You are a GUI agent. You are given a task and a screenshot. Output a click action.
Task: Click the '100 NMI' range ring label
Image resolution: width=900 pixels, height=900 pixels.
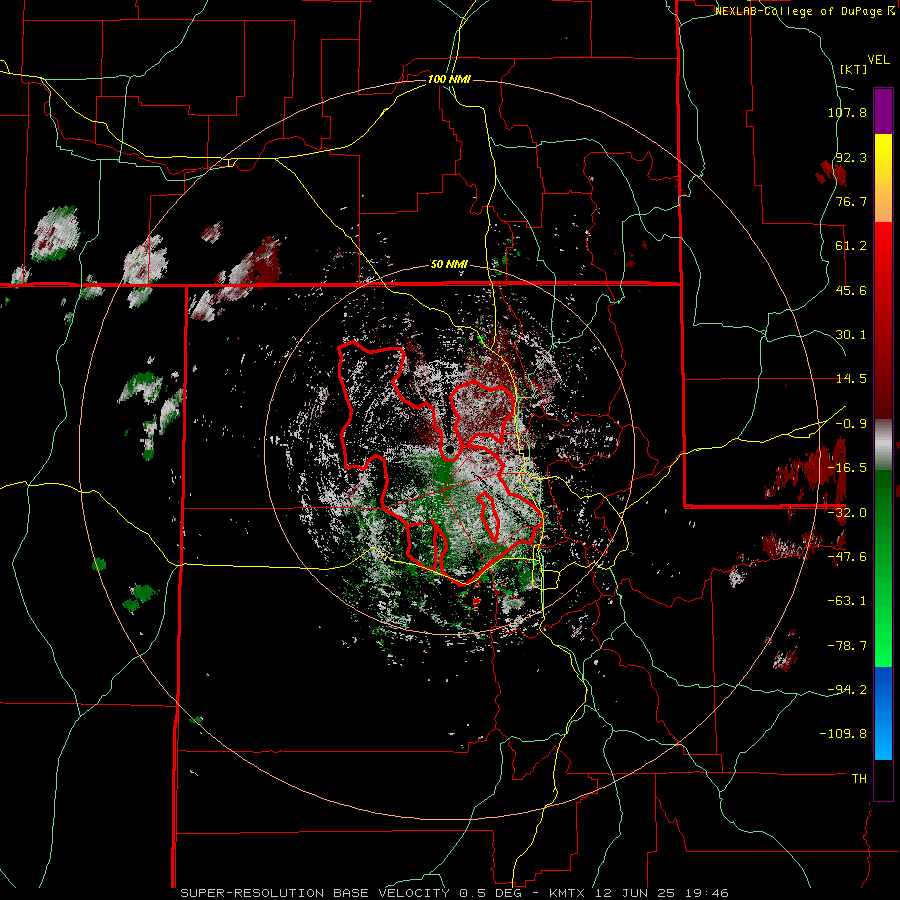(449, 79)
